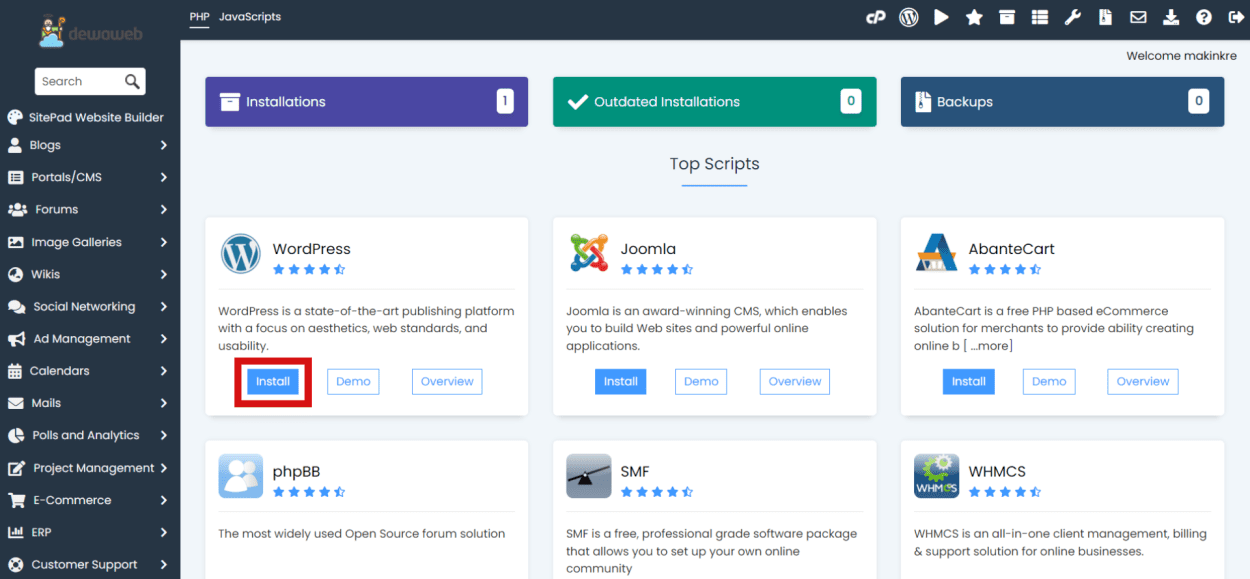Click Overview button for AbanteCart

(x=1143, y=381)
